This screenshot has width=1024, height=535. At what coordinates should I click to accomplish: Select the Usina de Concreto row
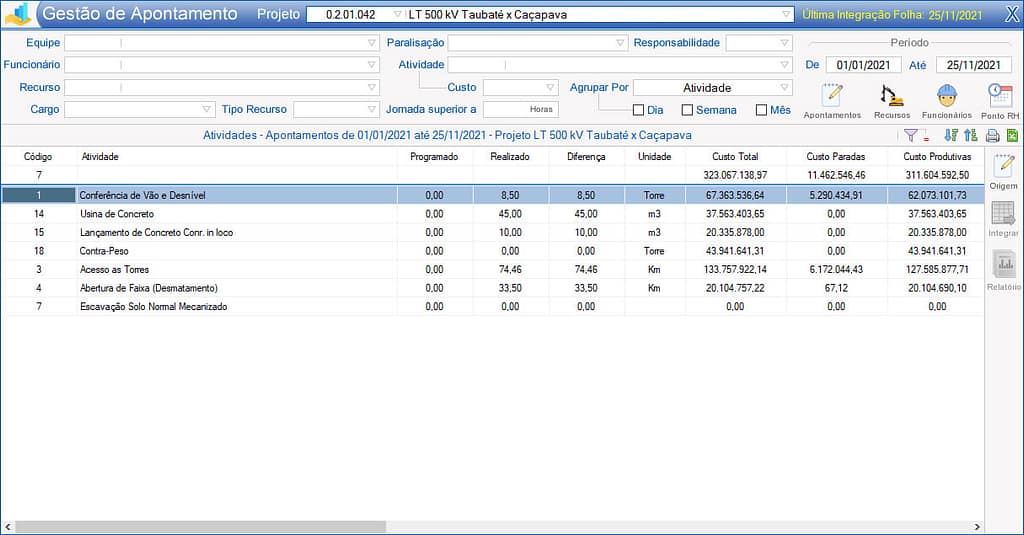click(x=493, y=214)
